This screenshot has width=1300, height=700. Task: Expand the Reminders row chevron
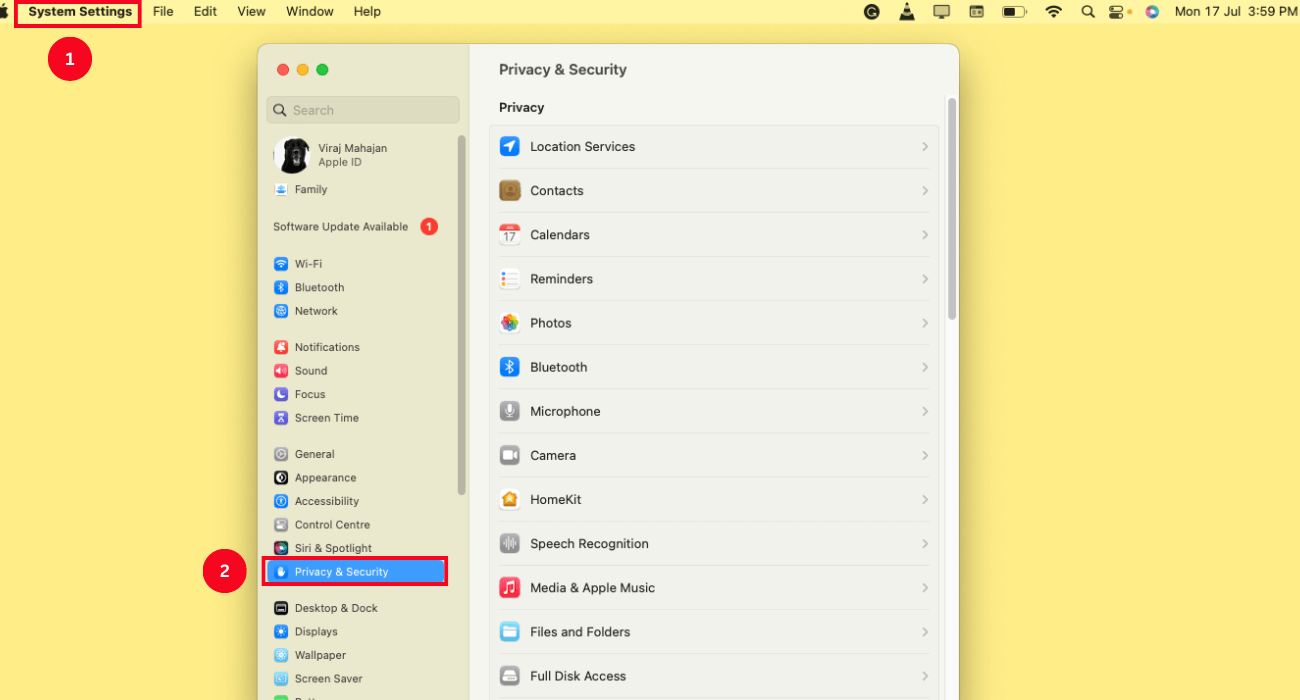pyautogui.click(x=925, y=279)
